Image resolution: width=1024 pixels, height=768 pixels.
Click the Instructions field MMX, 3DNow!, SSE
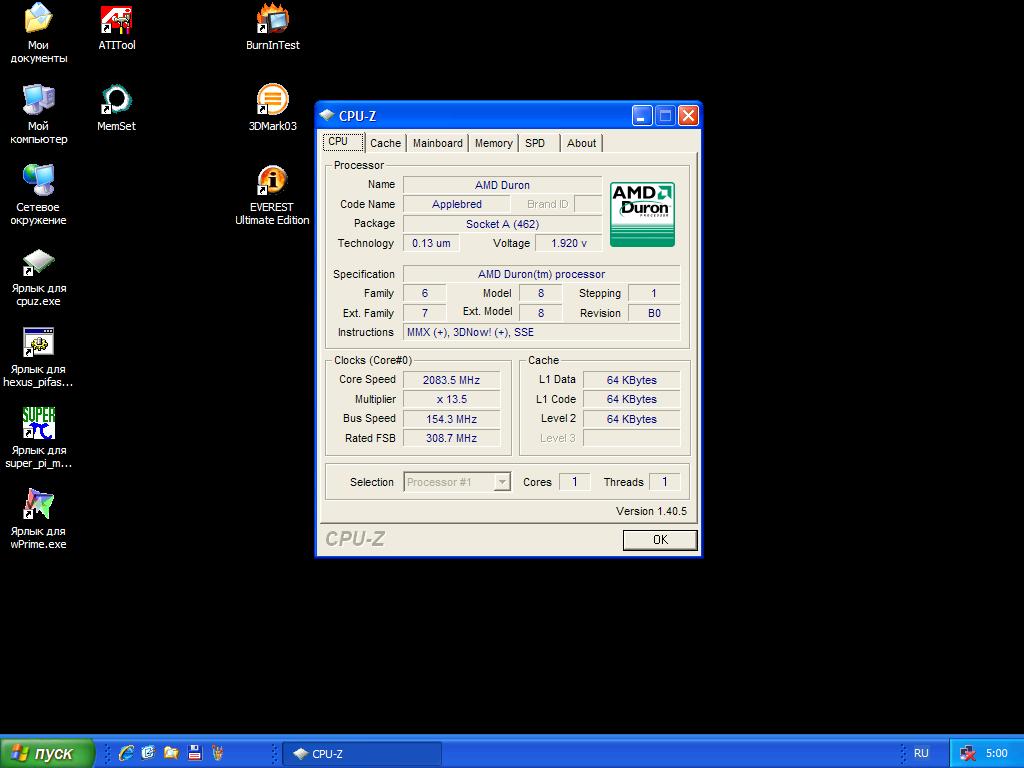(x=541, y=332)
